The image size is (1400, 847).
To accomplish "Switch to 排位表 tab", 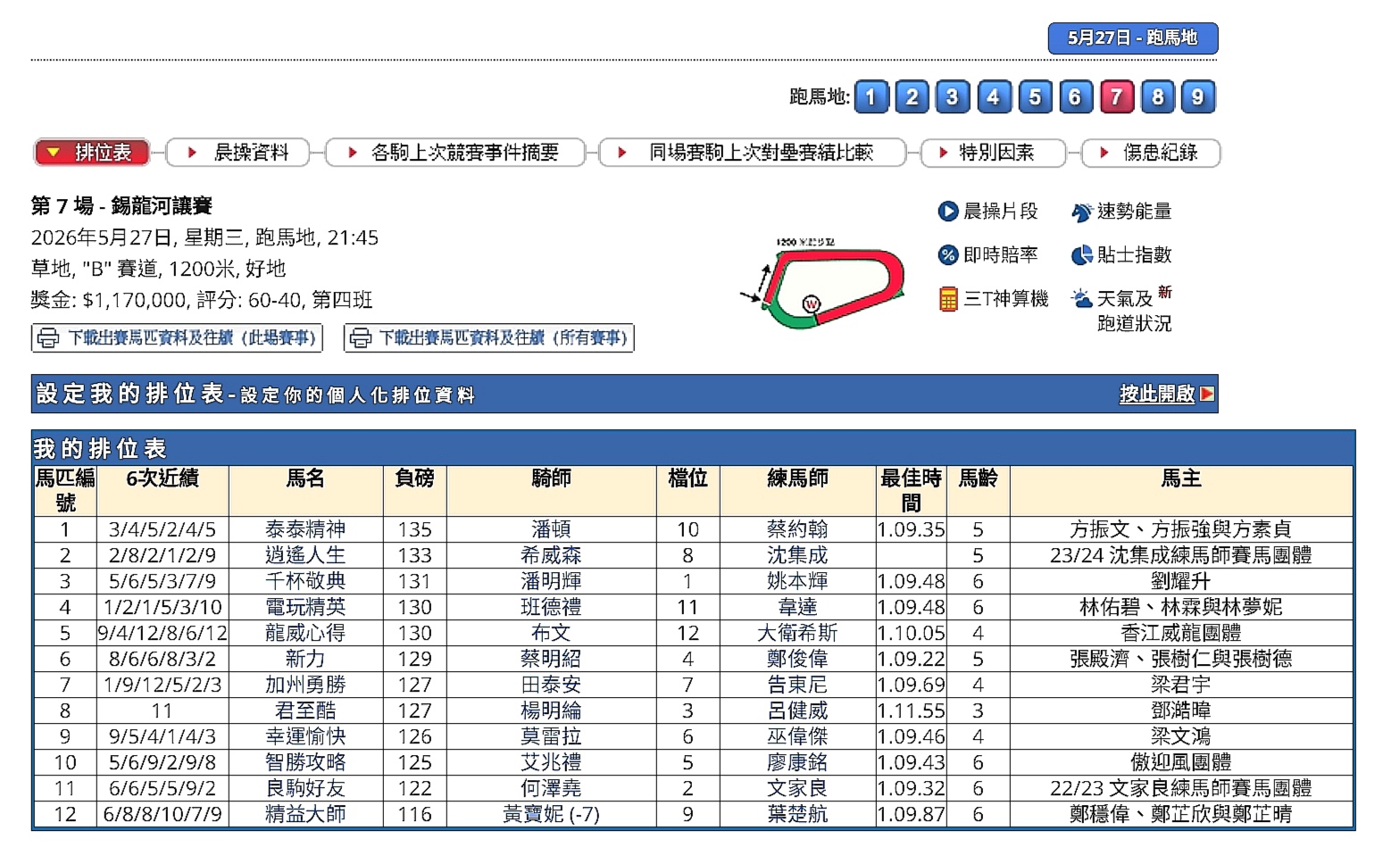I will (x=91, y=153).
